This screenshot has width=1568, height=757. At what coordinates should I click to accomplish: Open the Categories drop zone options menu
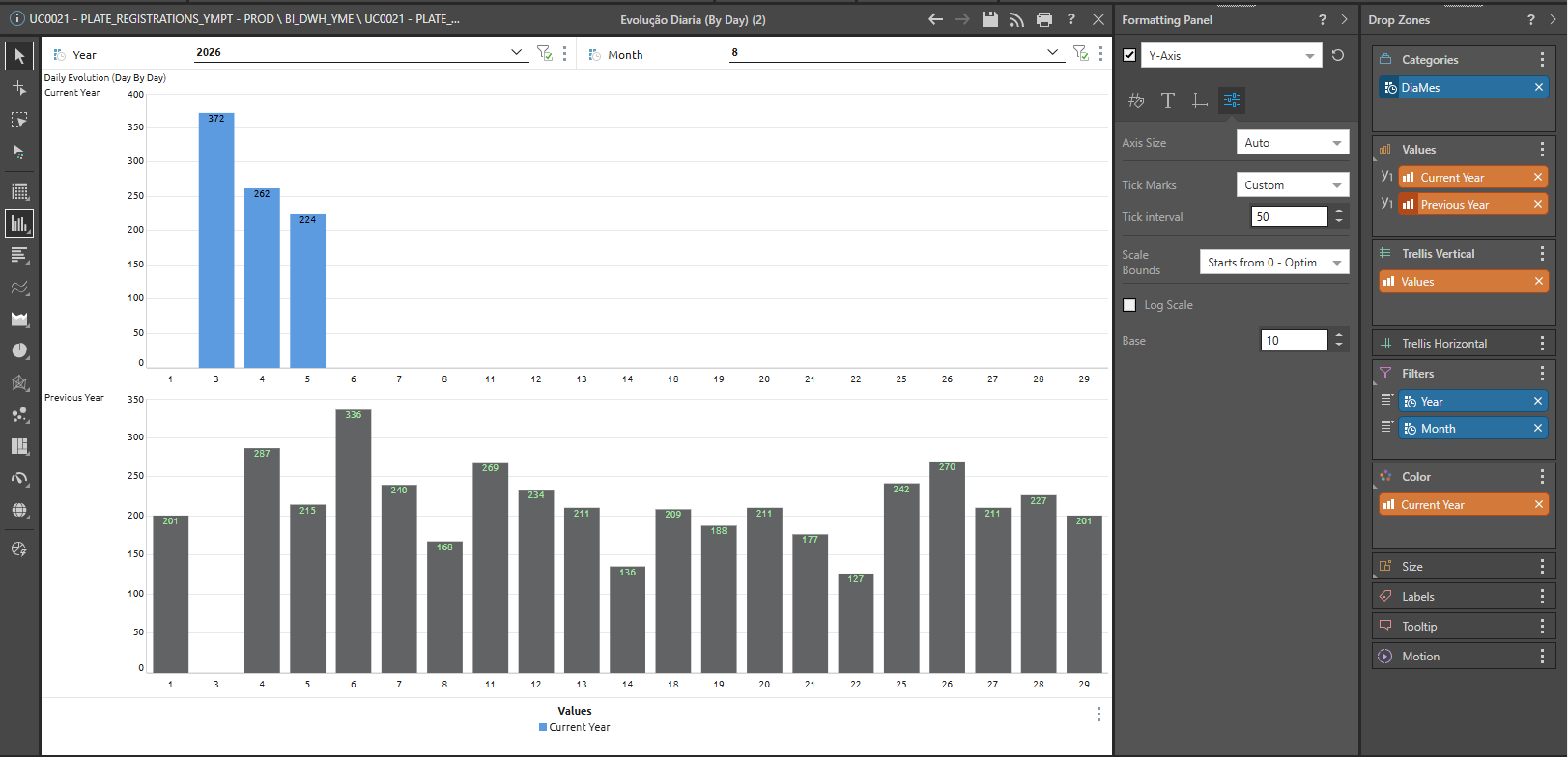pos(1542,60)
